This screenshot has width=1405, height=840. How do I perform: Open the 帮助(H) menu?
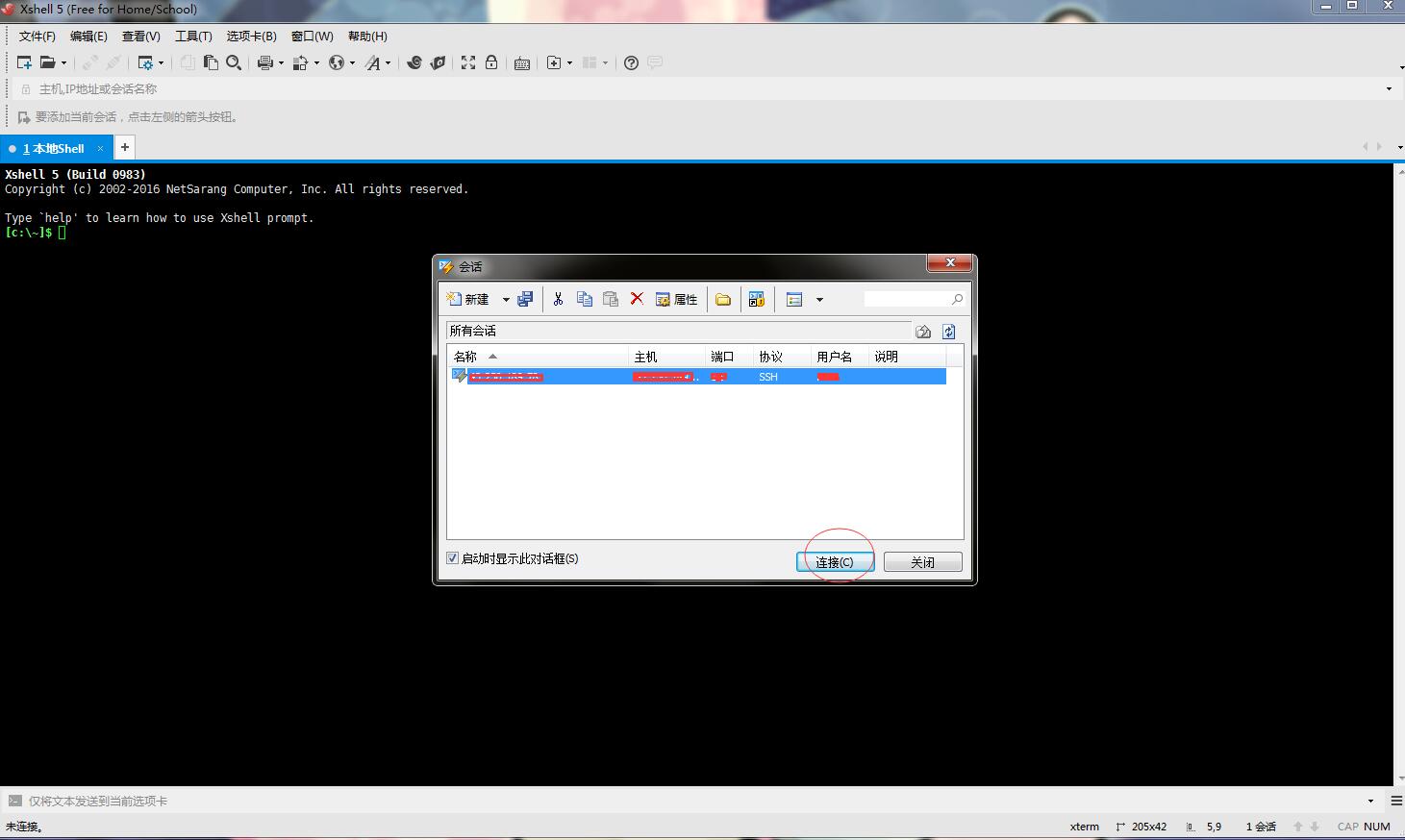pyautogui.click(x=367, y=37)
